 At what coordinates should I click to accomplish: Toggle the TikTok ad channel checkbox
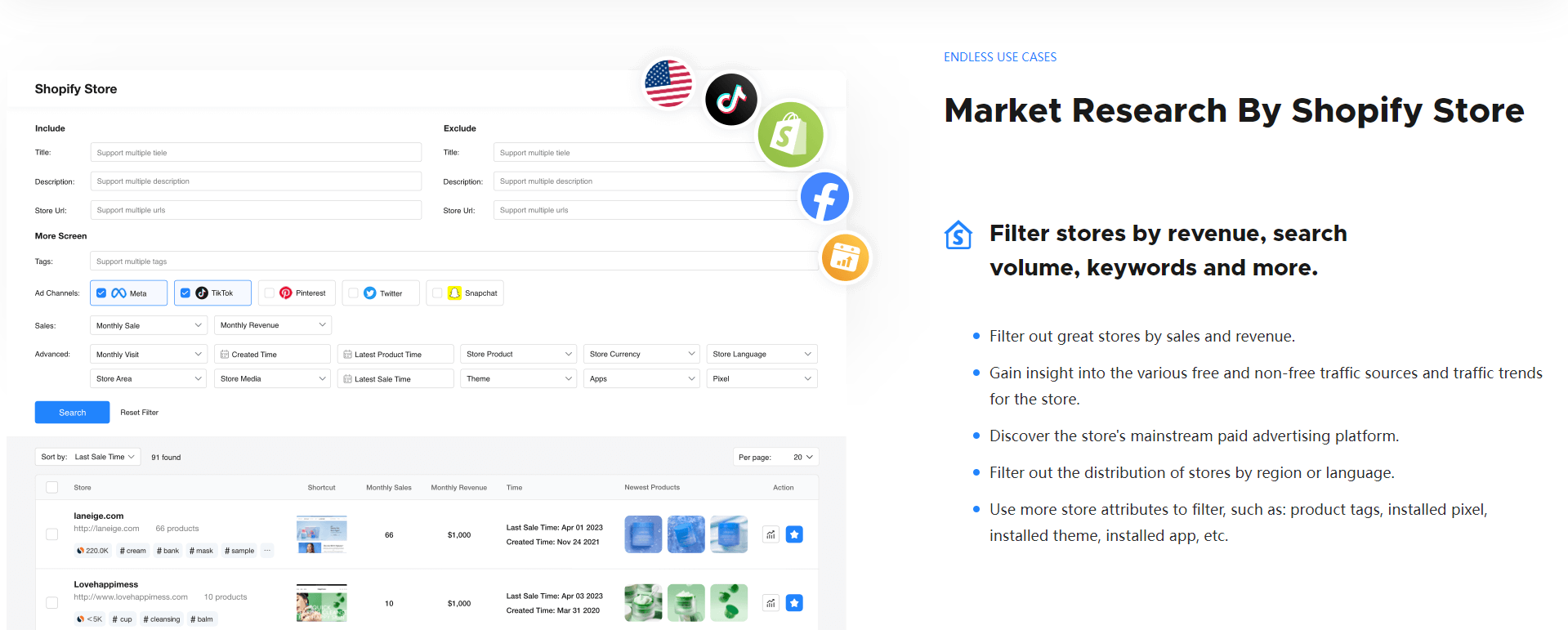click(185, 293)
